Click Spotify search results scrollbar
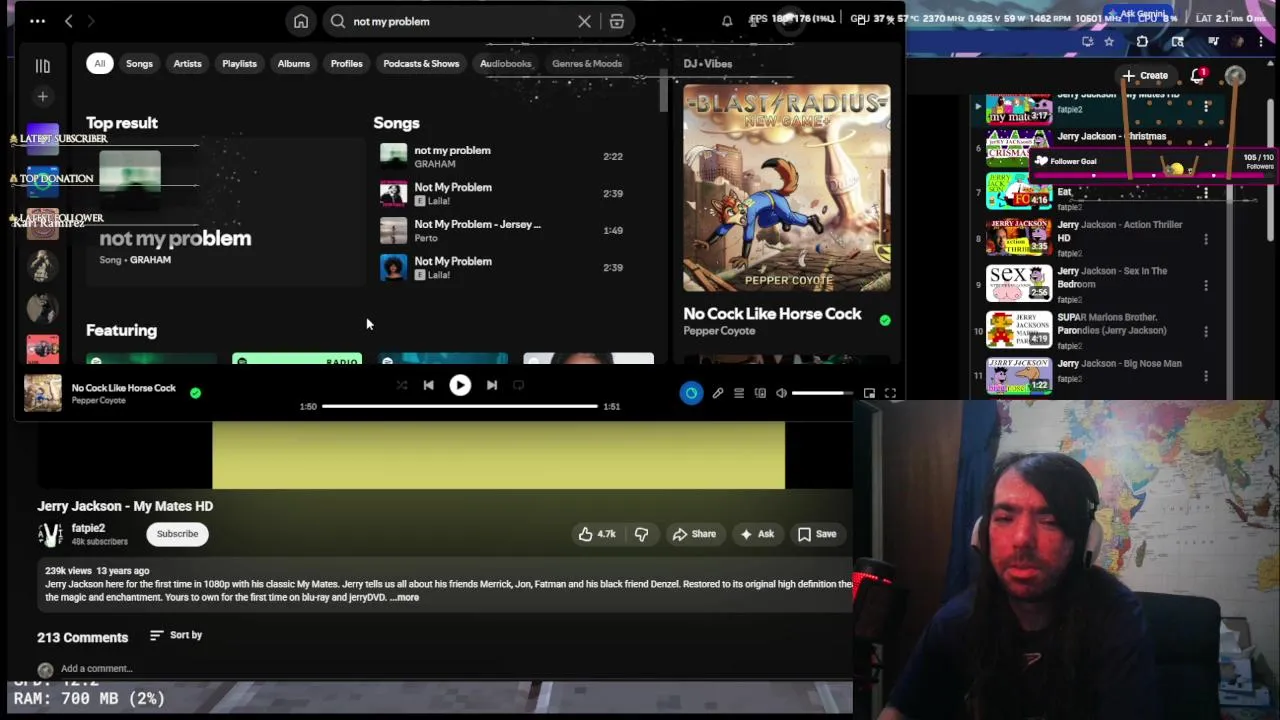The width and height of the screenshot is (1280, 720). [x=663, y=90]
